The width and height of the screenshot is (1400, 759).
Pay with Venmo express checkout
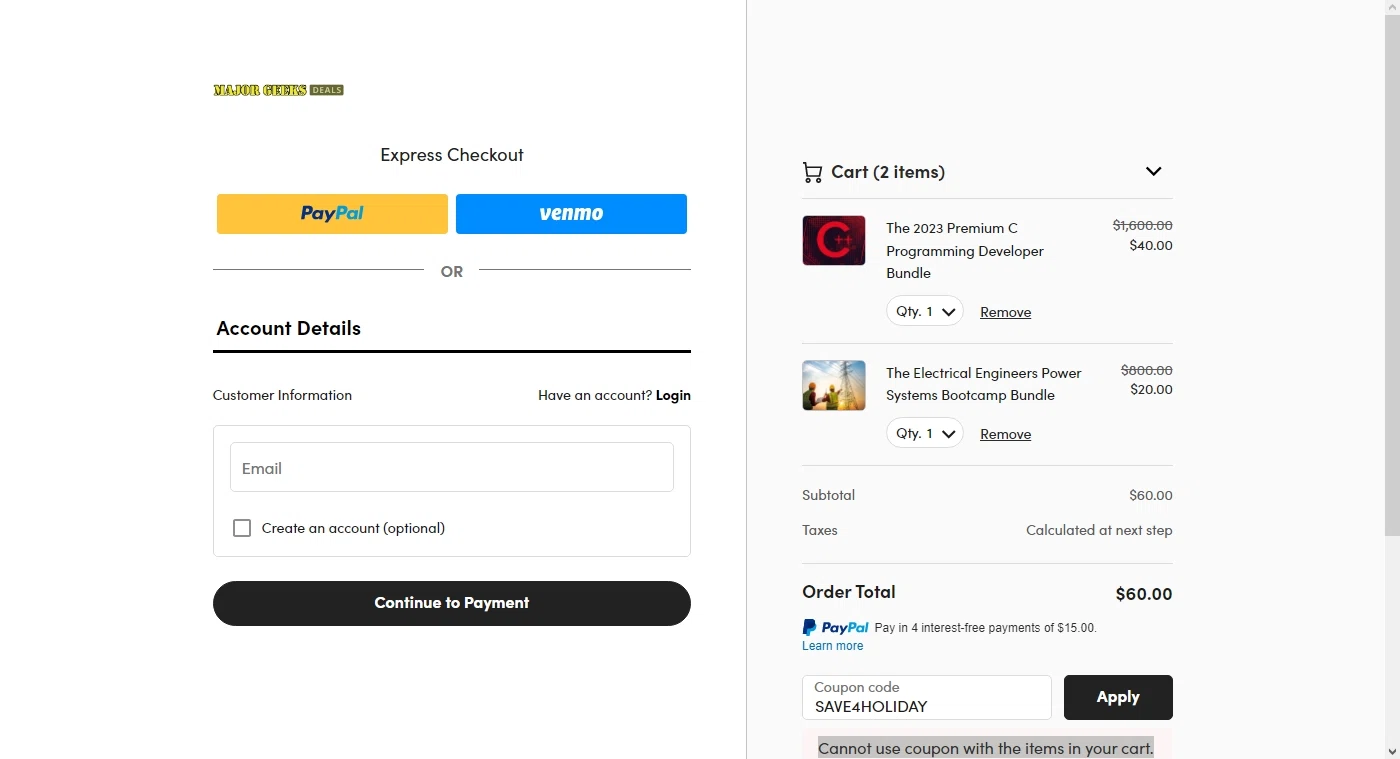pyautogui.click(x=571, y=214)
